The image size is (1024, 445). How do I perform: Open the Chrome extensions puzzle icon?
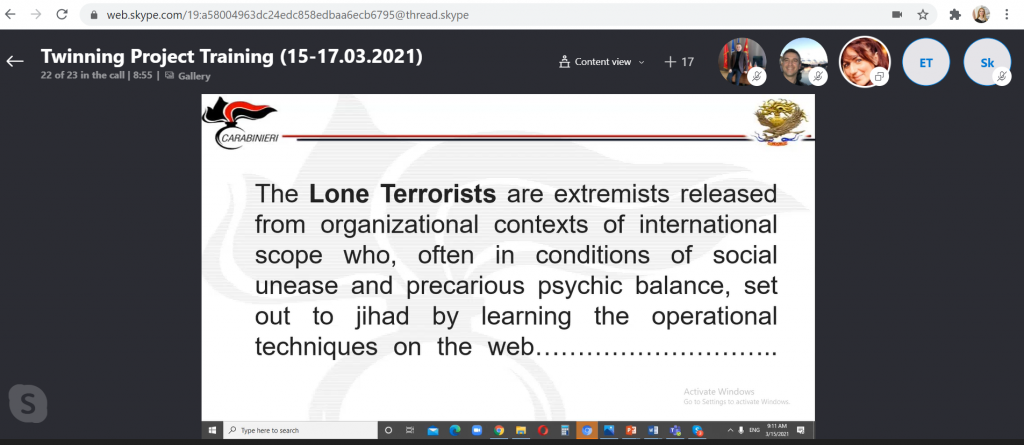click(954, 15)
